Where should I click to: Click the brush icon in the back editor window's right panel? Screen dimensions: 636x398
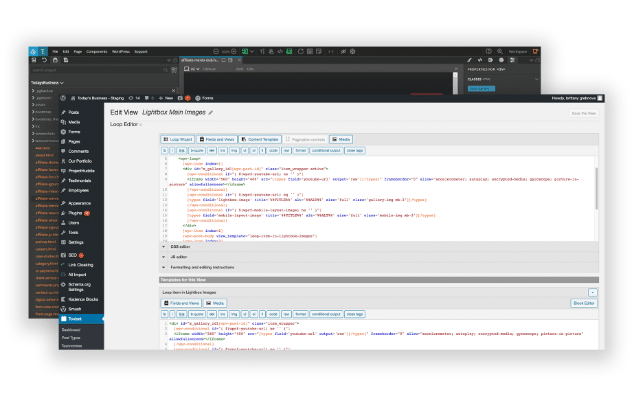click(469, 60)
